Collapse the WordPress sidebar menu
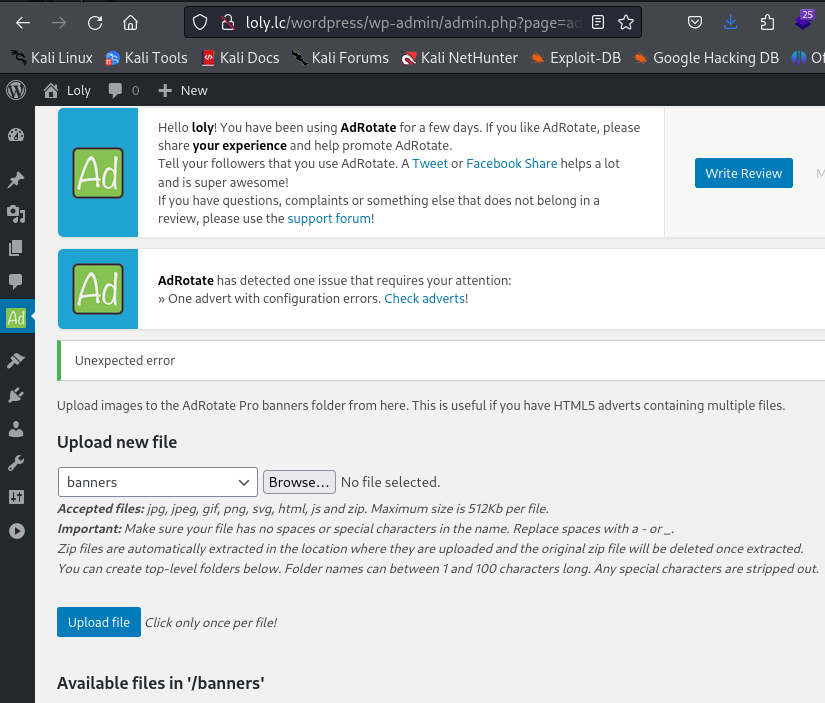Viewport: 825px width, 703px height. [16, 531]
